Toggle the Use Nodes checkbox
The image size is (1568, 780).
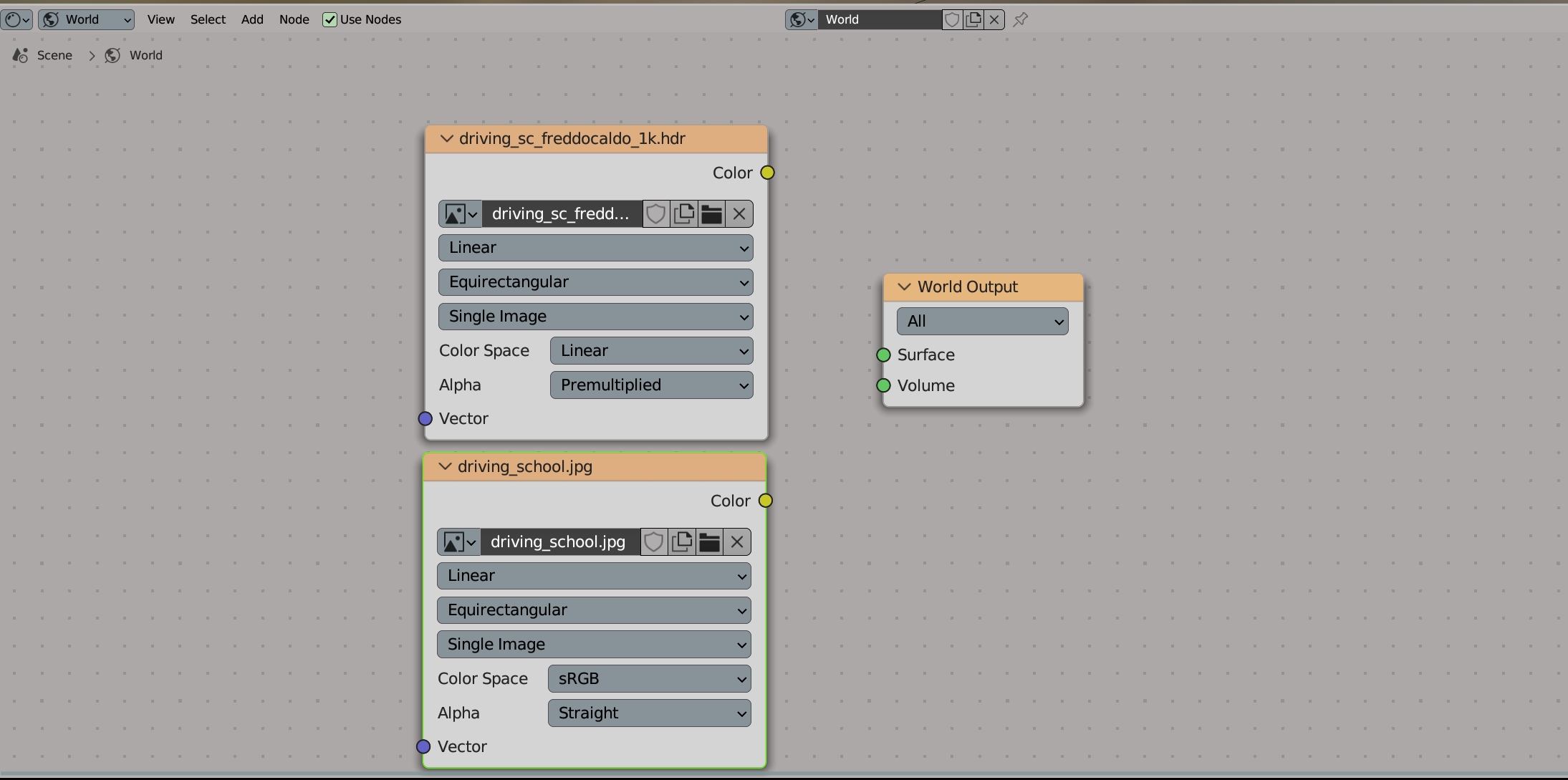click(x=330, y=19)
